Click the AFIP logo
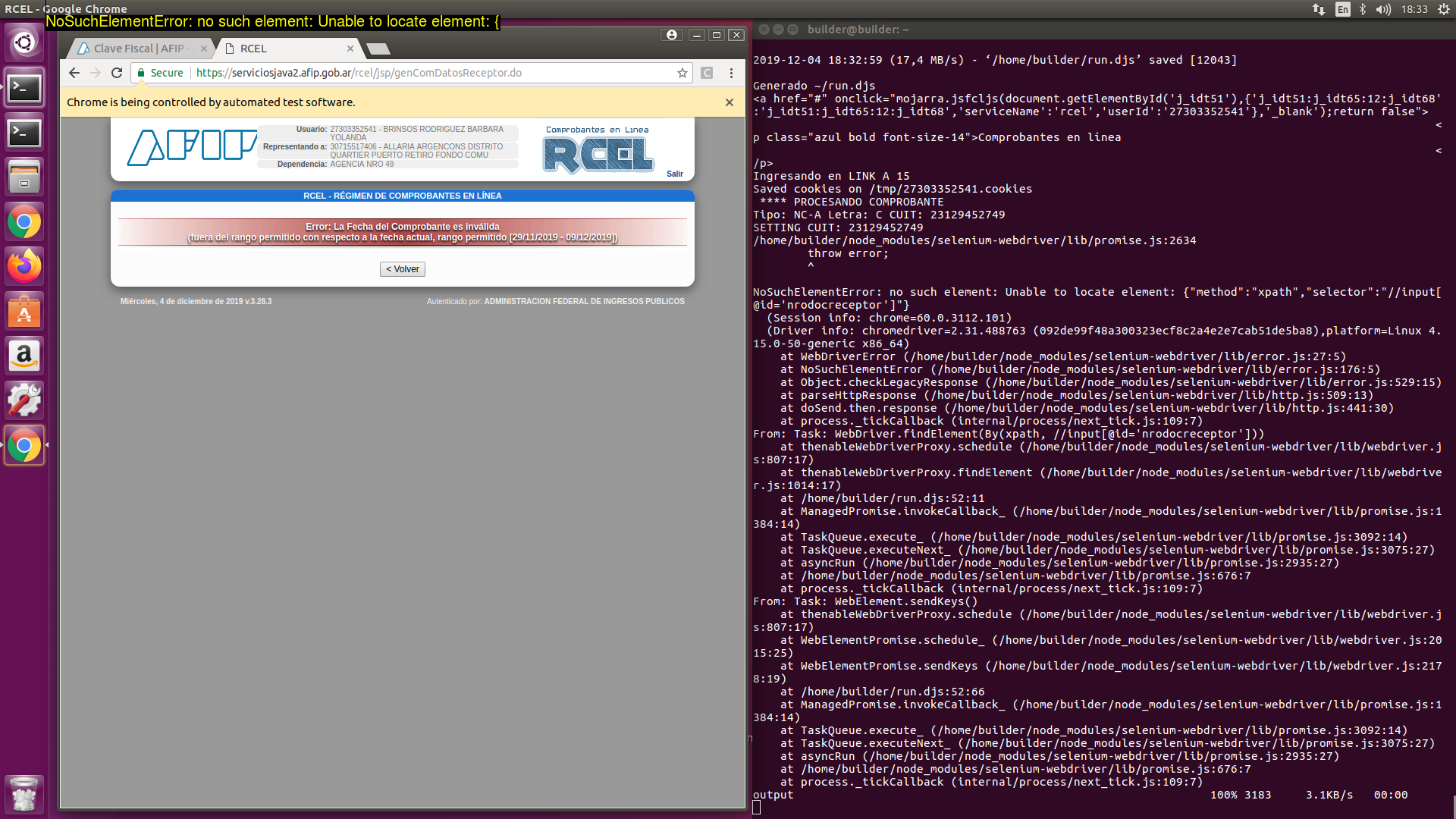Viewport: 1456px width, 819px height. point(192,147)
